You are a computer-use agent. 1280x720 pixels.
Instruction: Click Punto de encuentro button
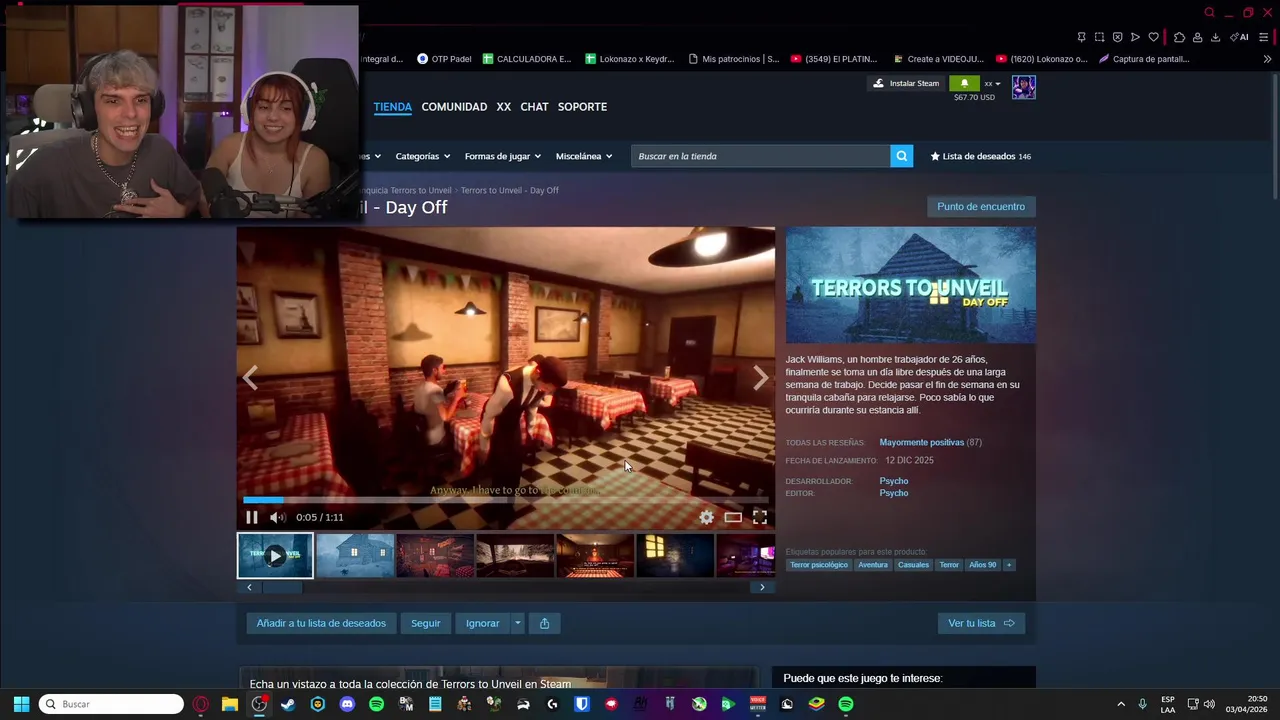tap(981, 207)
